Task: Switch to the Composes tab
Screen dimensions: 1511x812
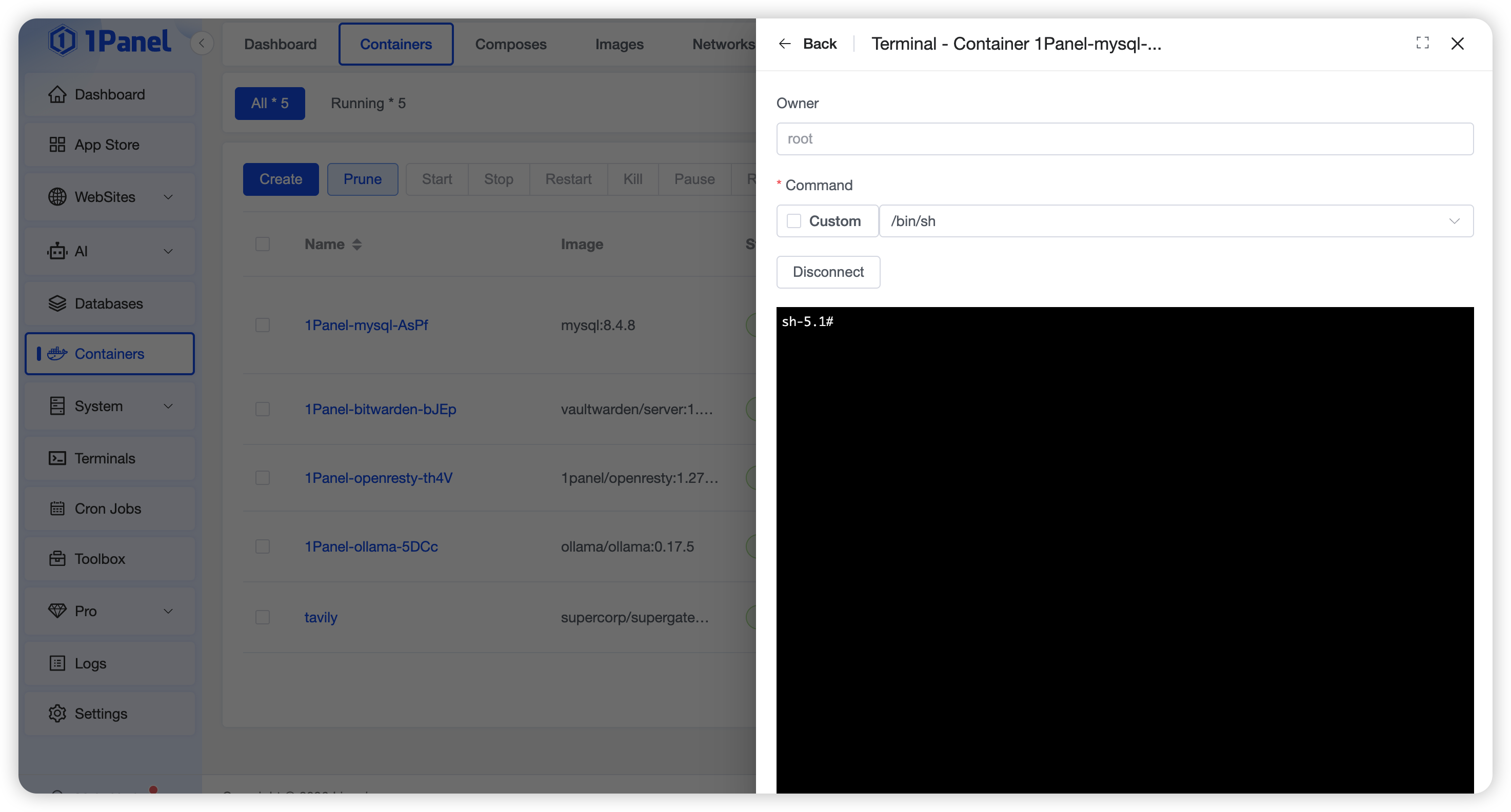Action: 510,44
